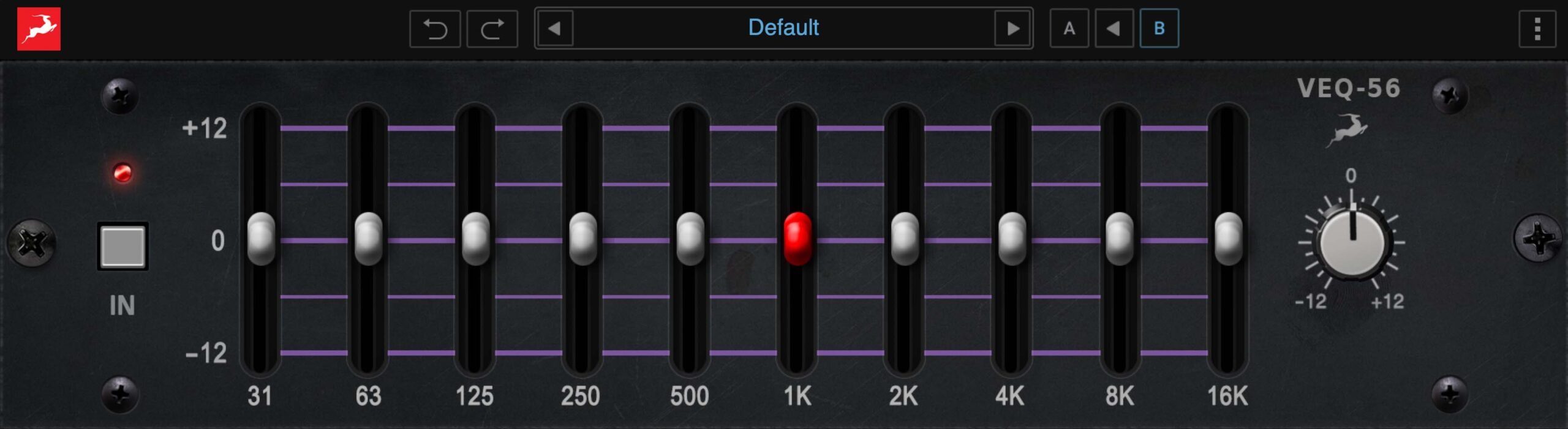1568x429 pixels.
Task: Open the three-dot options menu
Action: (1537, 29)
